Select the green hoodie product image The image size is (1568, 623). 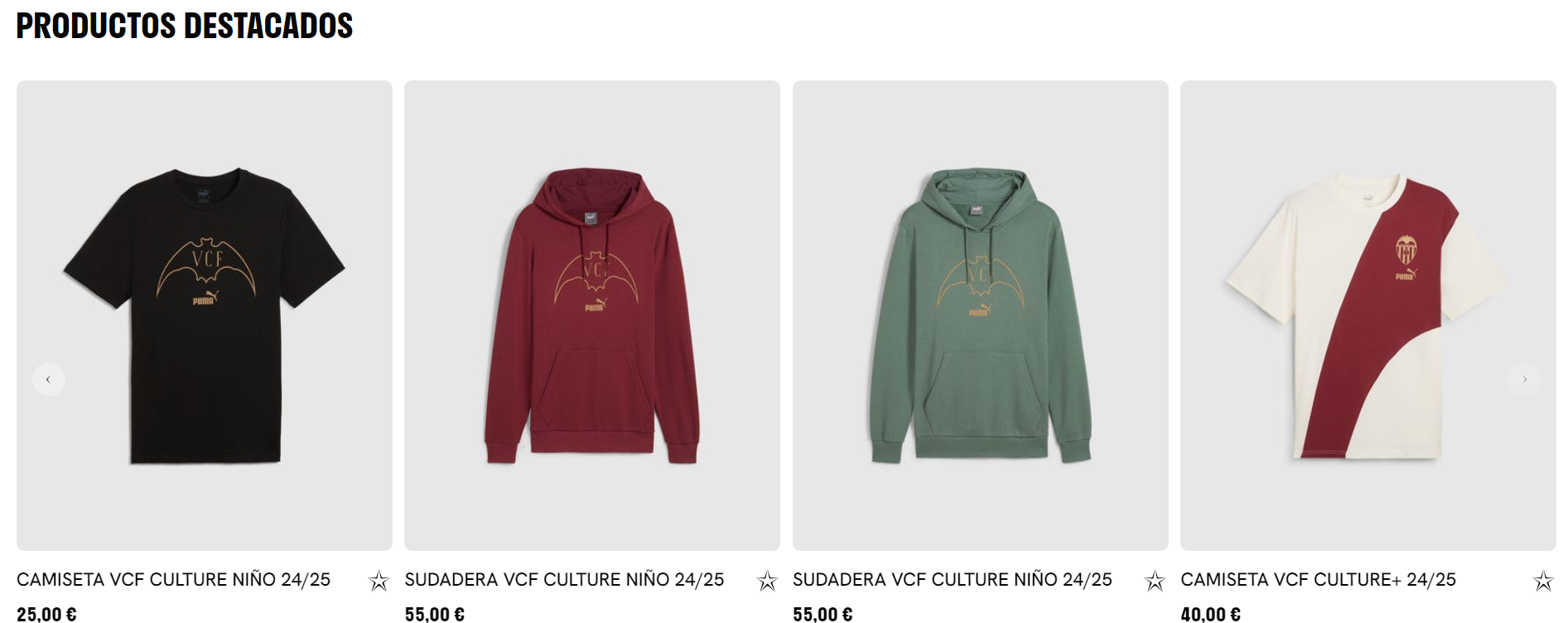(x=981, y=316)
